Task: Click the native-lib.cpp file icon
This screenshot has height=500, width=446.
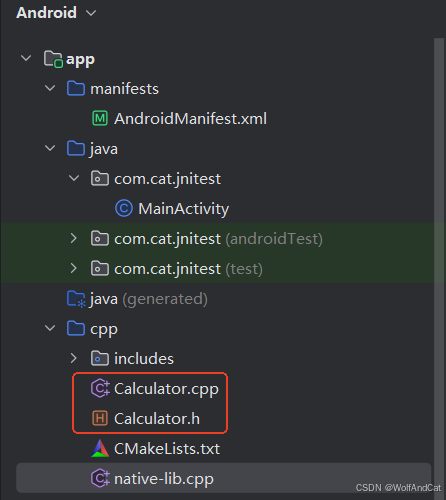Action: [x=100, y=478]
